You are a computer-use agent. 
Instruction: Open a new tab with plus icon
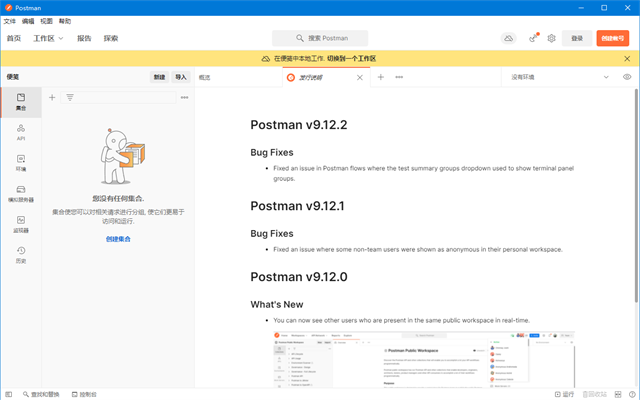(380, 77)
